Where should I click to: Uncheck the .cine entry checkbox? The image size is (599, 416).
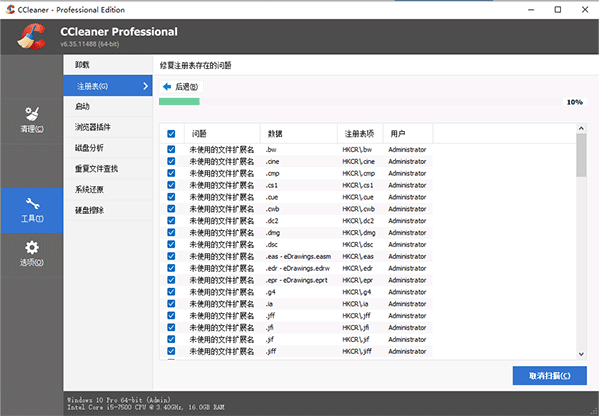point(171,161)
